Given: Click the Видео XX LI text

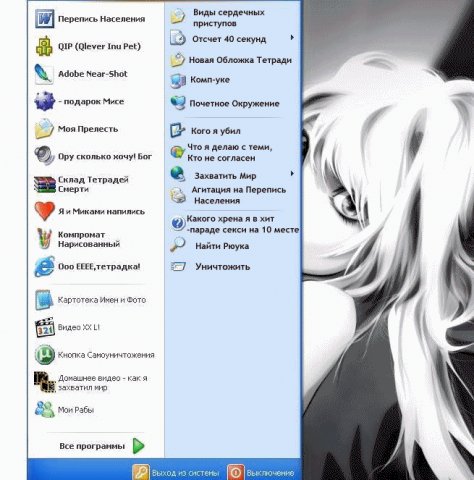Looking at the screenshot, I should 79,327.
